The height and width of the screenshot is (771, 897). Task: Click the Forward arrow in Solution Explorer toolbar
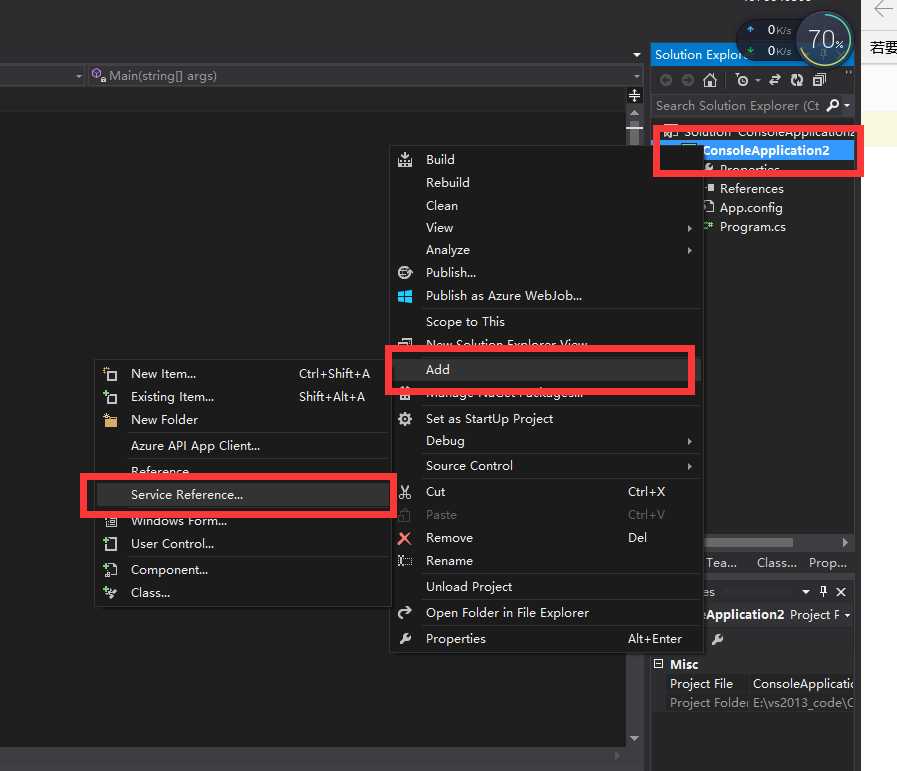click(688, 80)
